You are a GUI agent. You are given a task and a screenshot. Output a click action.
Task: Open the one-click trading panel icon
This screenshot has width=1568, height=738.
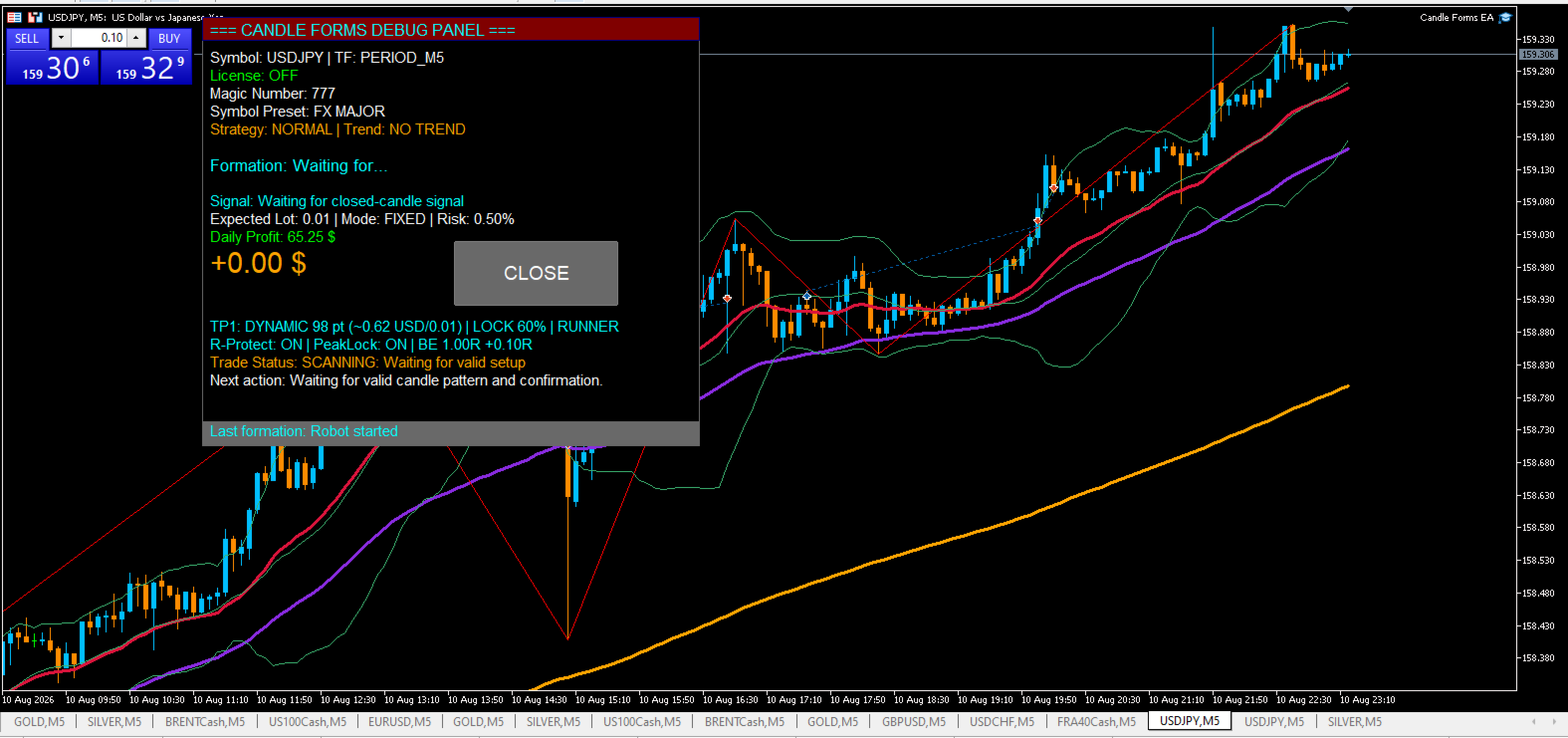pyautogui.click(x=15, y=17)
